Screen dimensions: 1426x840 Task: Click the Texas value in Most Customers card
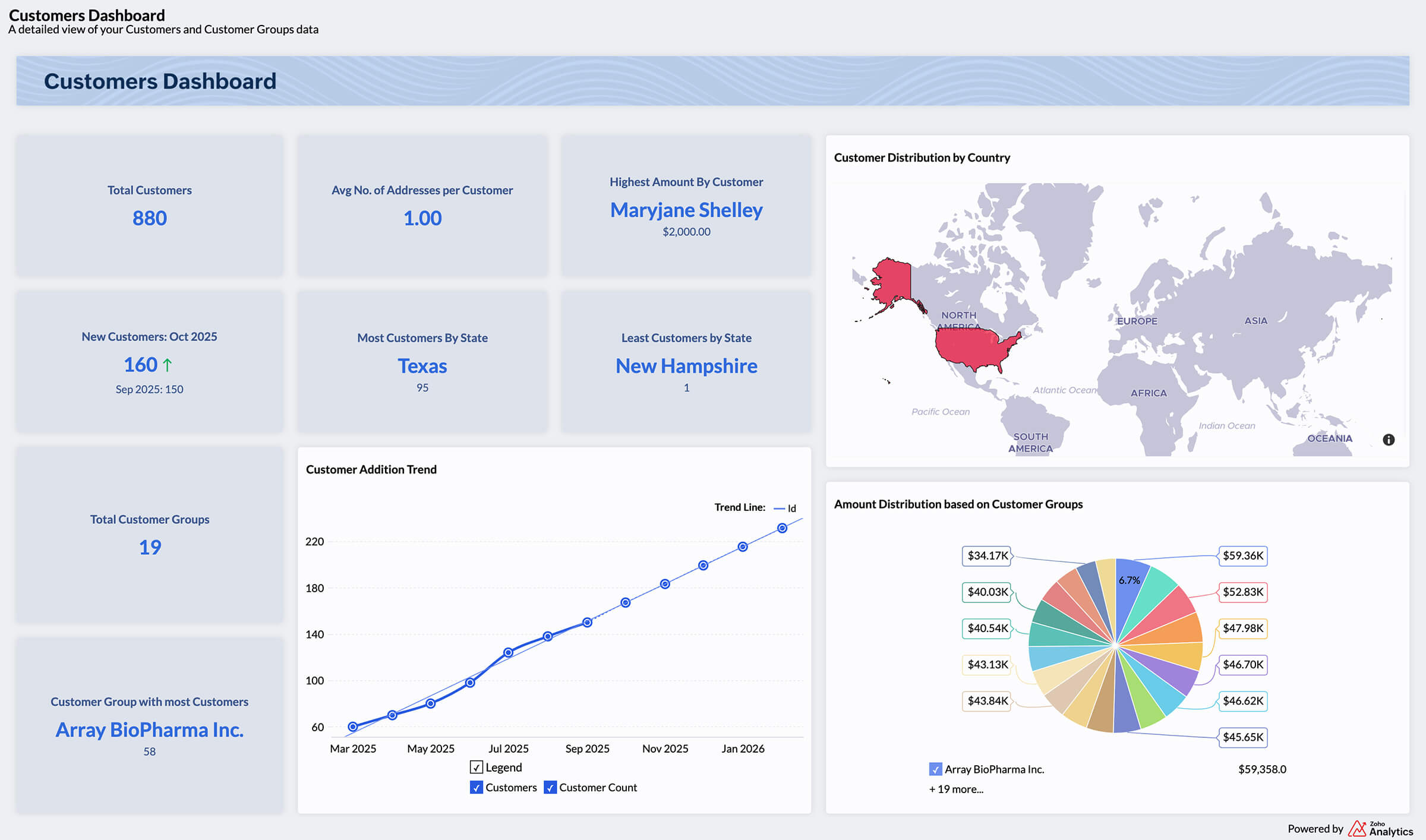click(422, 366)
